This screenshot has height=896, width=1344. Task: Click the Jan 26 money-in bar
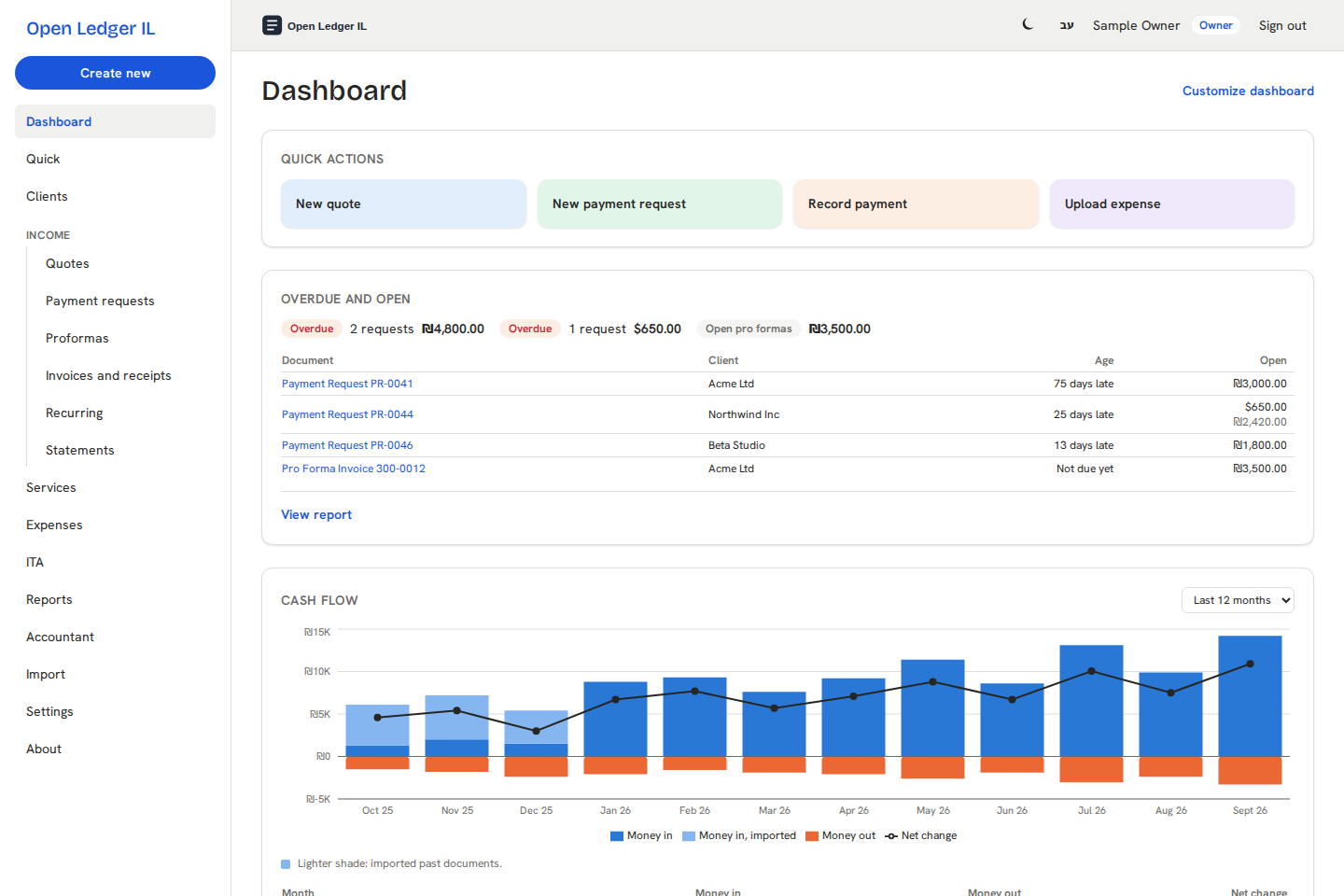coord(615,719)
